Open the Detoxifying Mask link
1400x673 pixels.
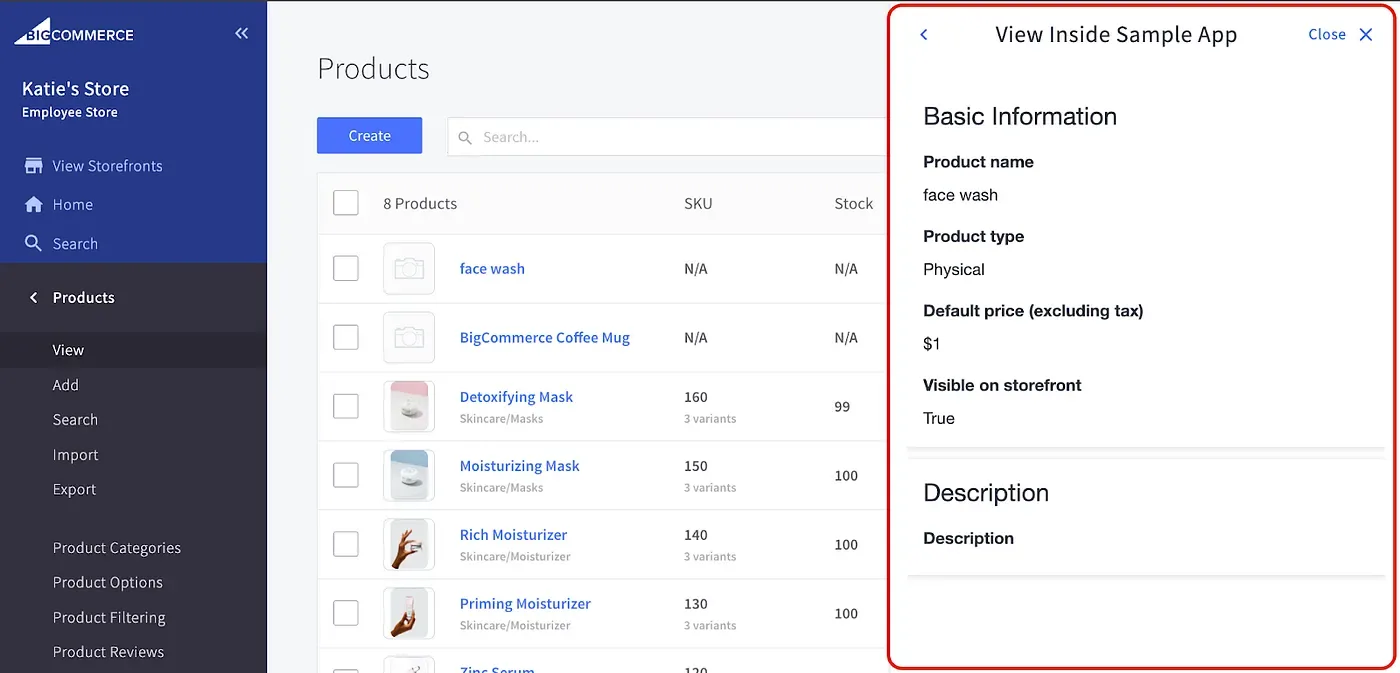[516, 397]
